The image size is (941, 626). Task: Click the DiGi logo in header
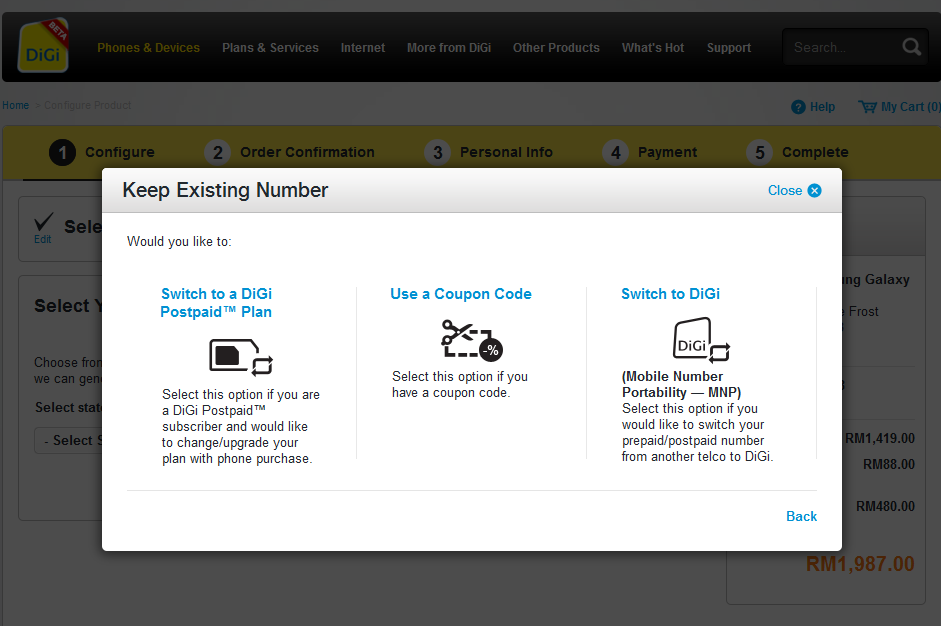(x=43, y=47)
